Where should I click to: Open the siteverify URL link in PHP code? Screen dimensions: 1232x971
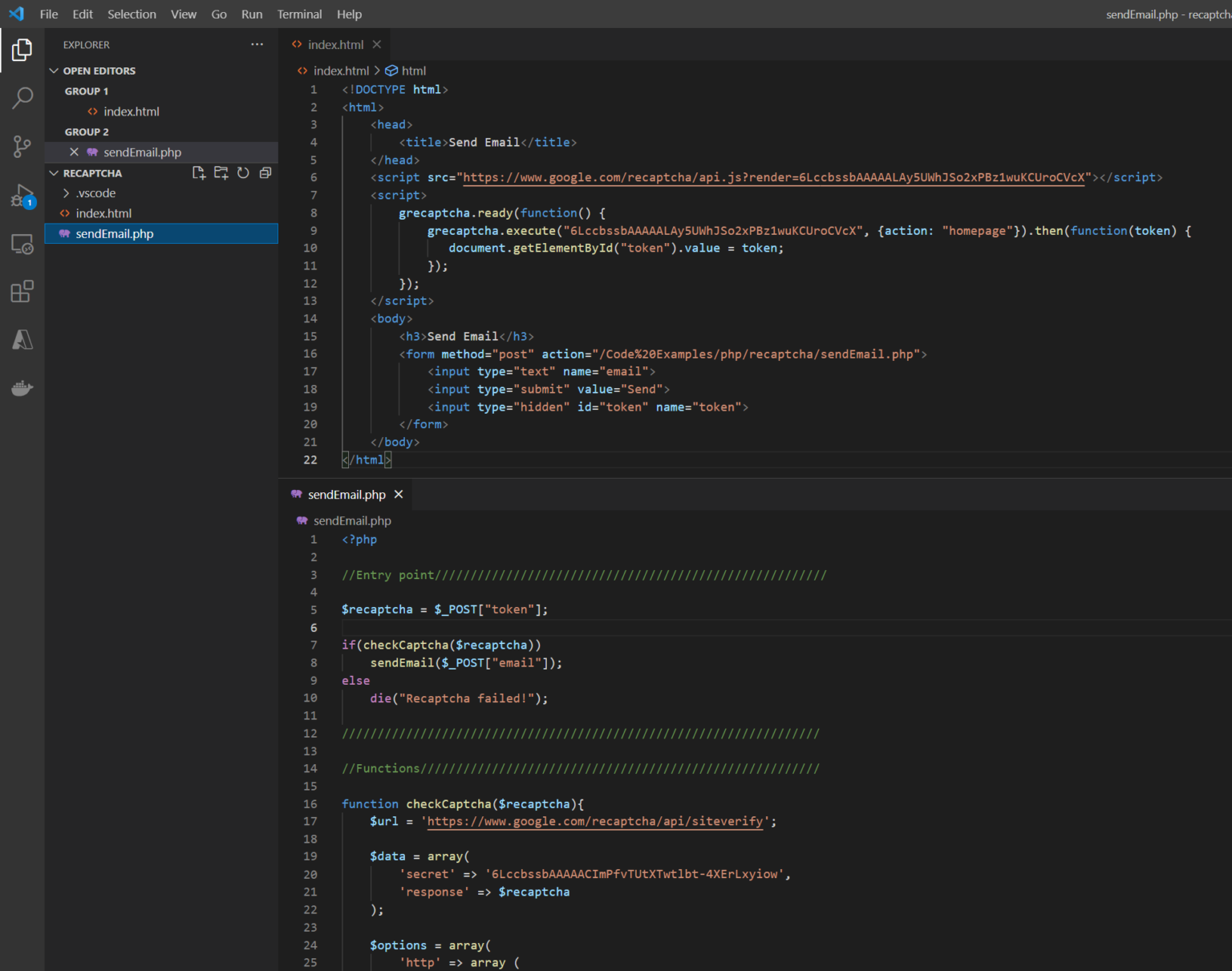pos(594,821)
